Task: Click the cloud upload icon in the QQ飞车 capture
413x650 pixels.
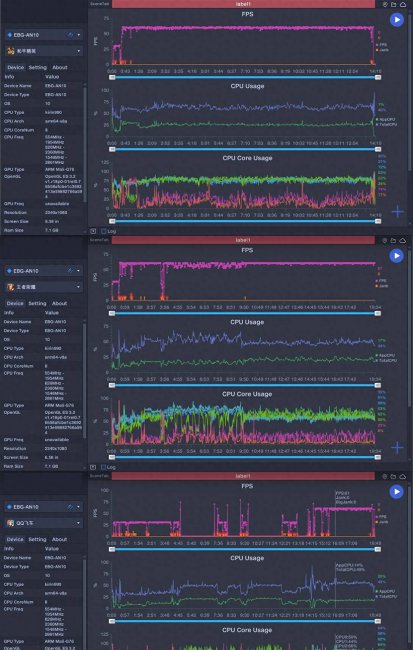Action: pos(403,477)
